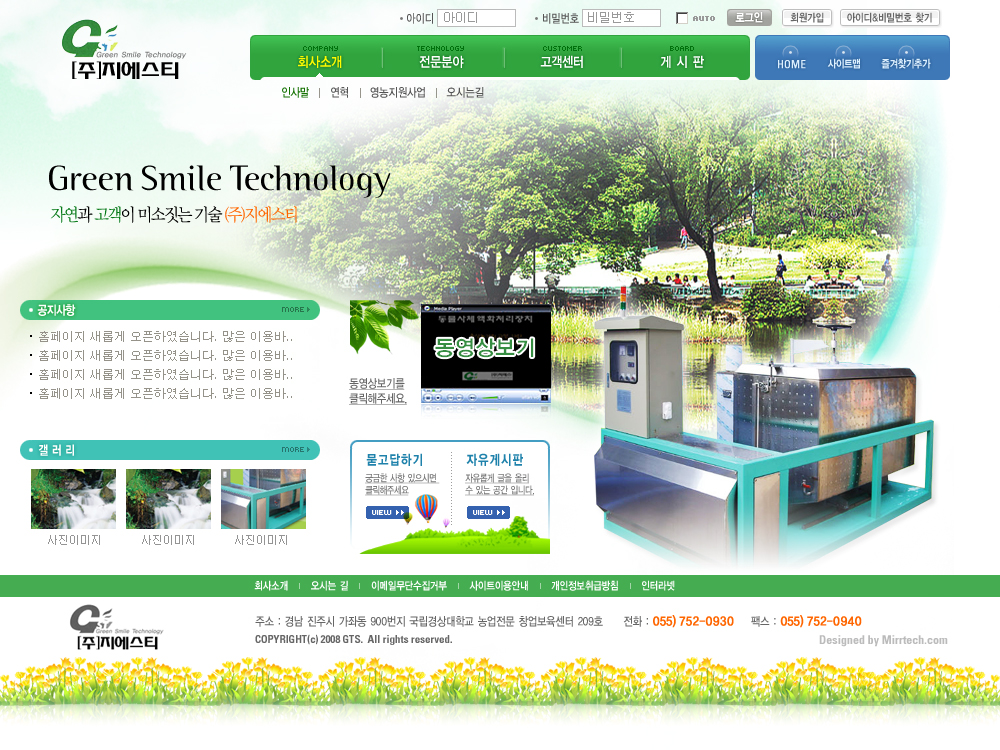
Task: Click the footer GTS logo
Action: click(117, 629)
